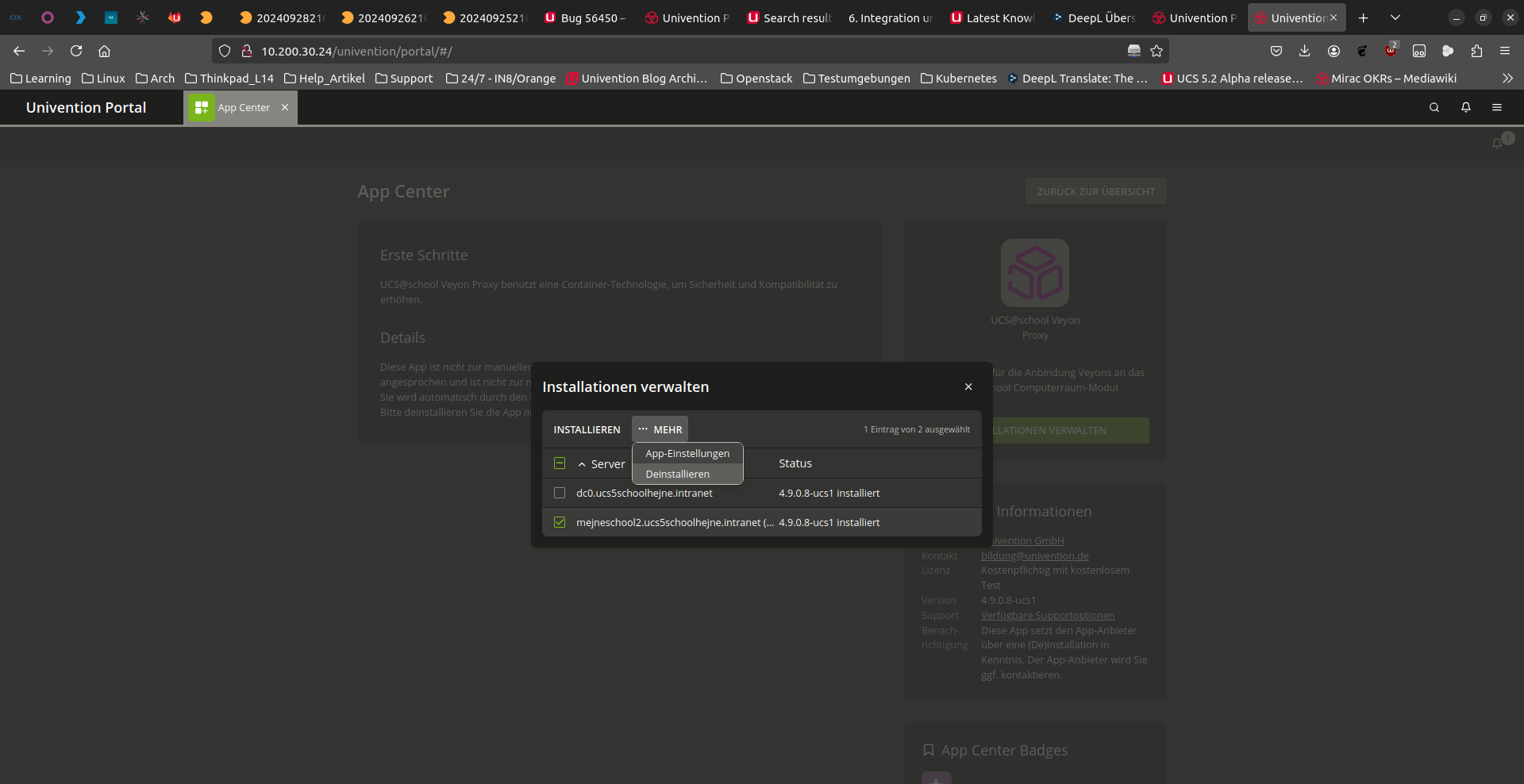Open the Testumgebungen bookmark folder
The image size is (1524, 784).
[856, 79]
